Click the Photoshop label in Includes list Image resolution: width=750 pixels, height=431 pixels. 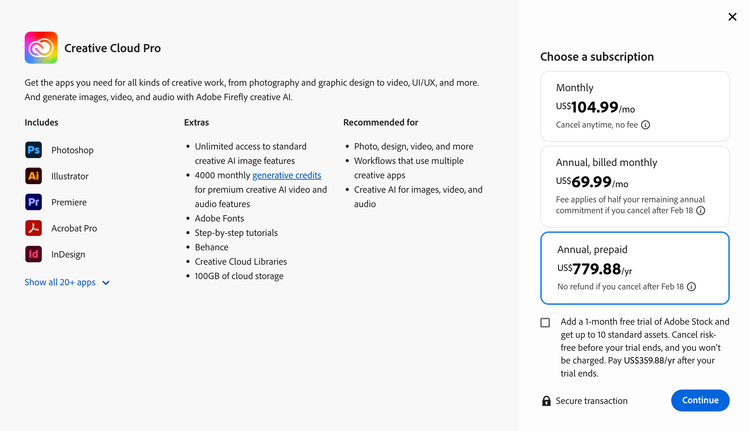point(72,150)
